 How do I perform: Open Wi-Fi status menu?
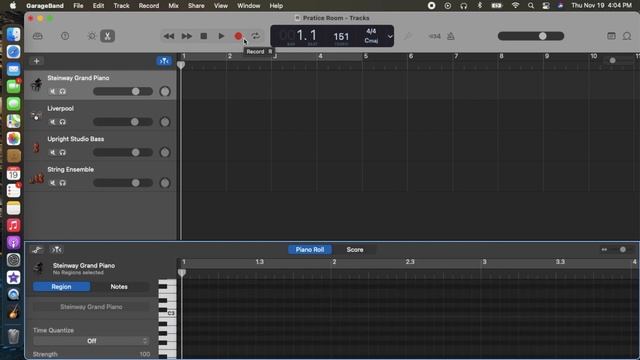tap(516, 6)
